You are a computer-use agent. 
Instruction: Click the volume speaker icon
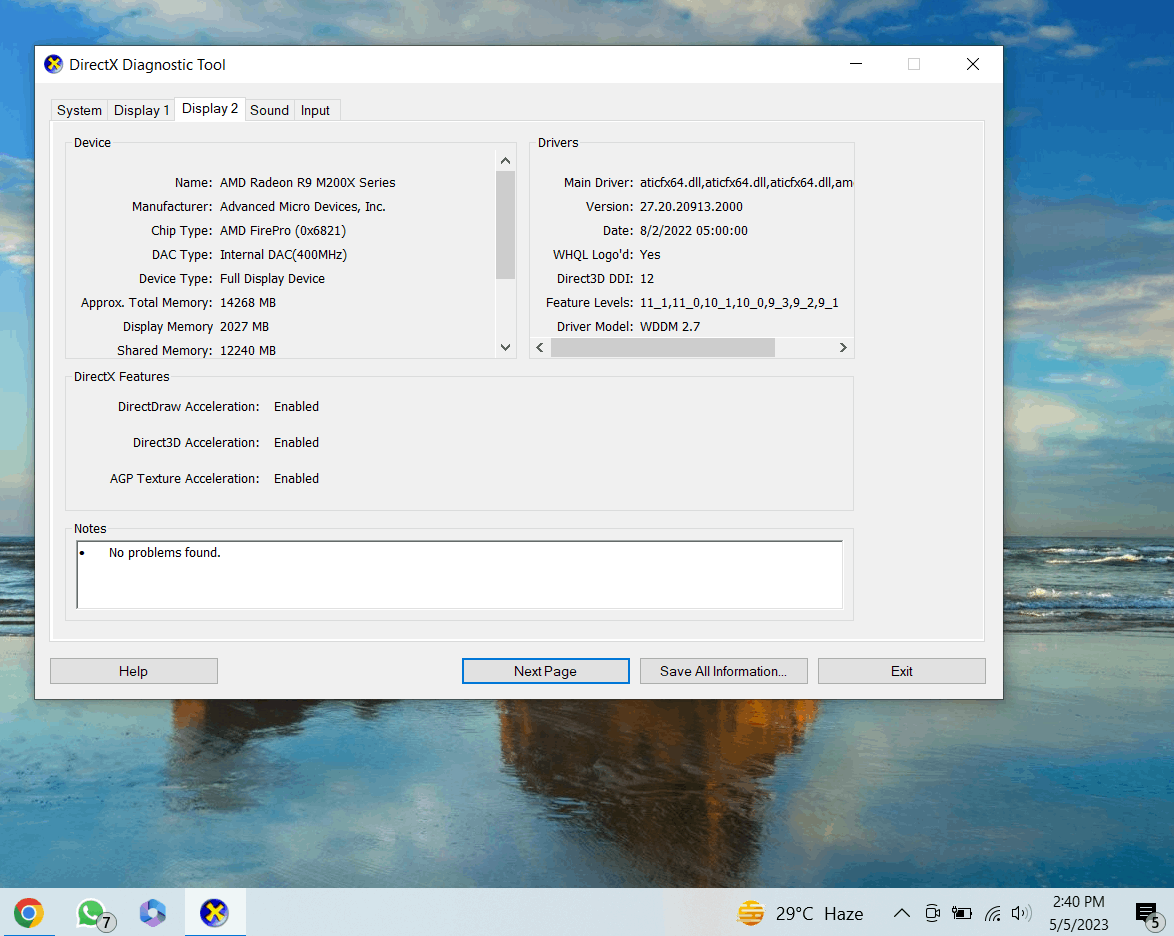pos(1021,913)
